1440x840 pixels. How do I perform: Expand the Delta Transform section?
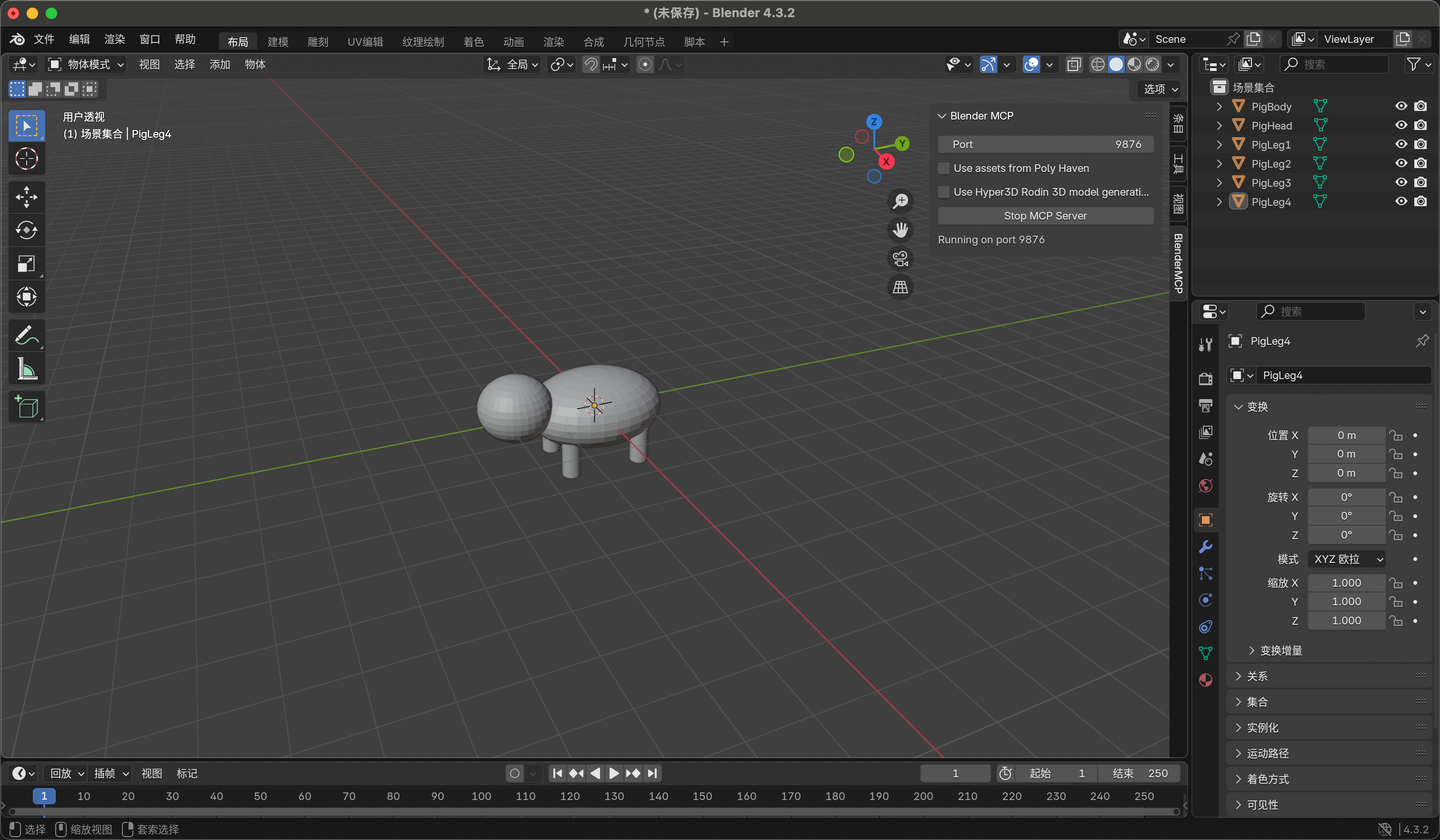[1275, 650]
